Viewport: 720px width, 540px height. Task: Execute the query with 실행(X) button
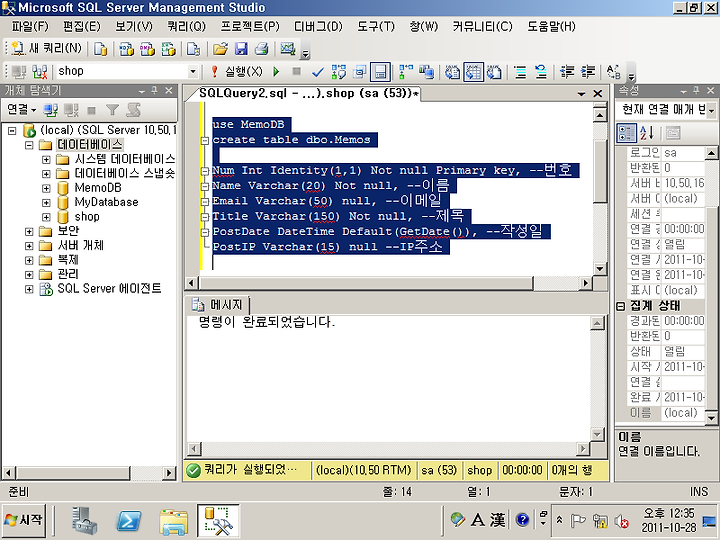click(x=237, y=72)
